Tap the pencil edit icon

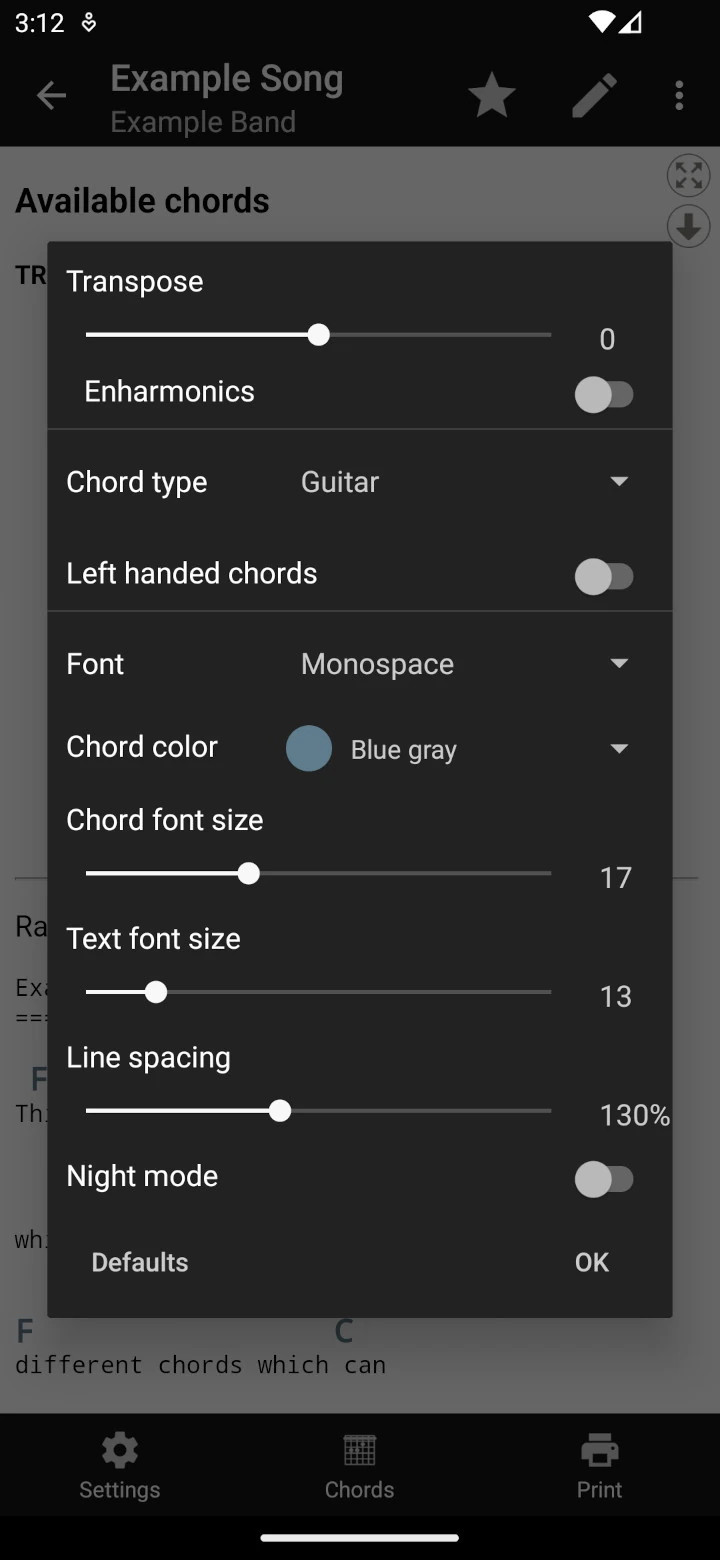(594, 96)
